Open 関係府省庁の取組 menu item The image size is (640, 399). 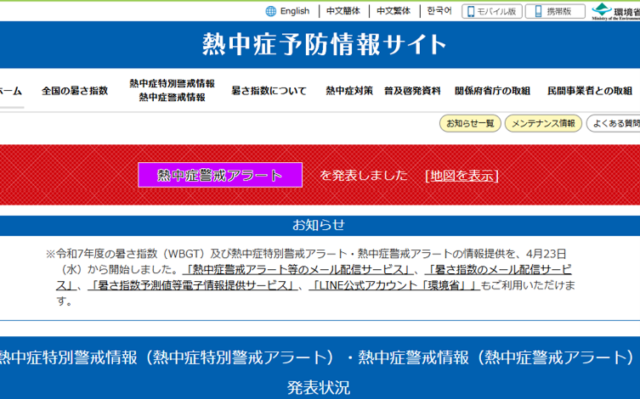tap(492, 91)
